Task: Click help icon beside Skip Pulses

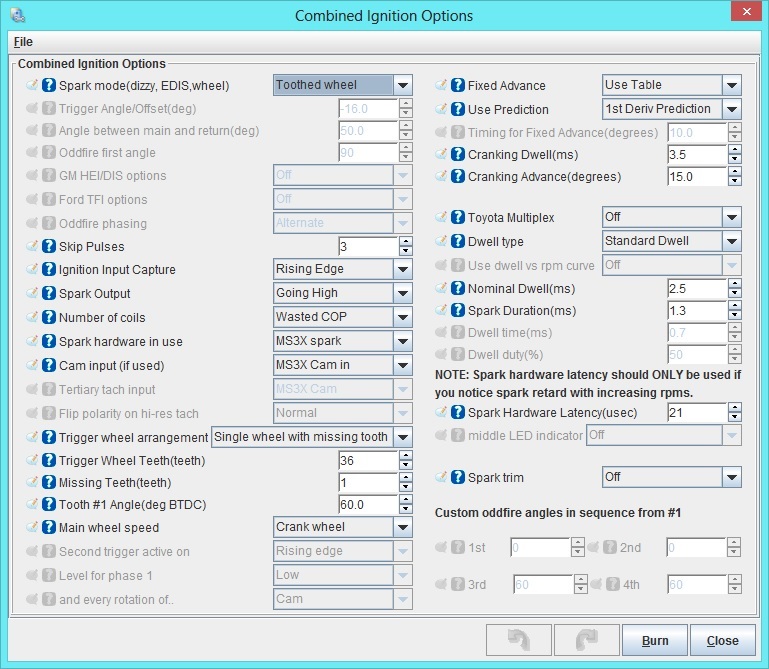Action: click(x=49, y=246)
